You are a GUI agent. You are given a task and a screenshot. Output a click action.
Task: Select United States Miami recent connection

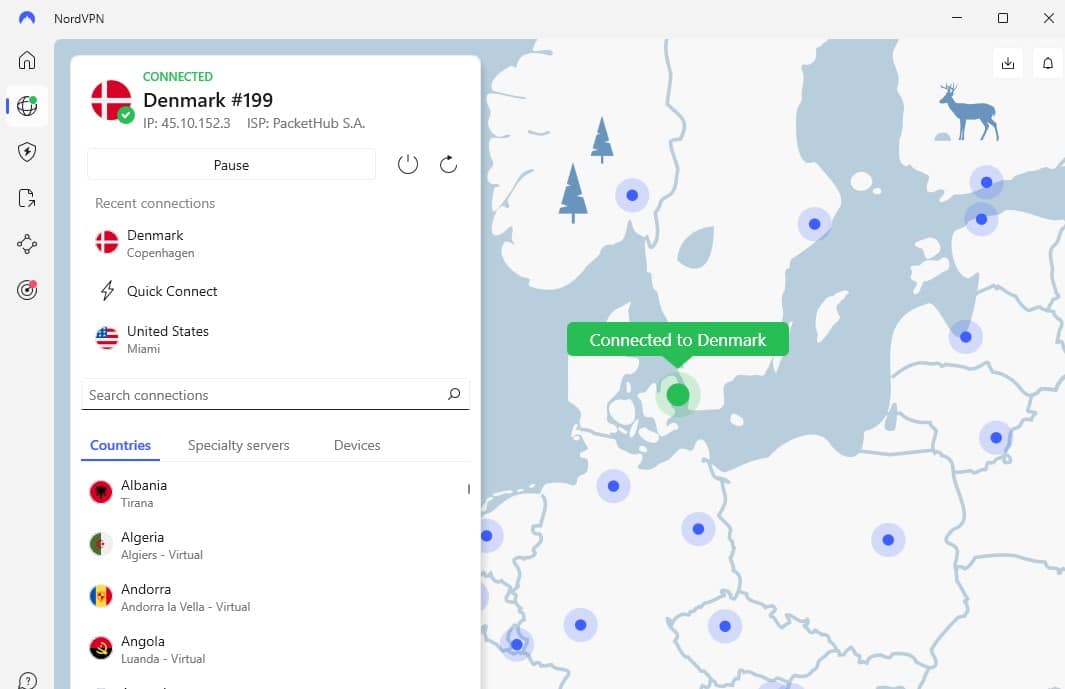[x=275, y=339]
